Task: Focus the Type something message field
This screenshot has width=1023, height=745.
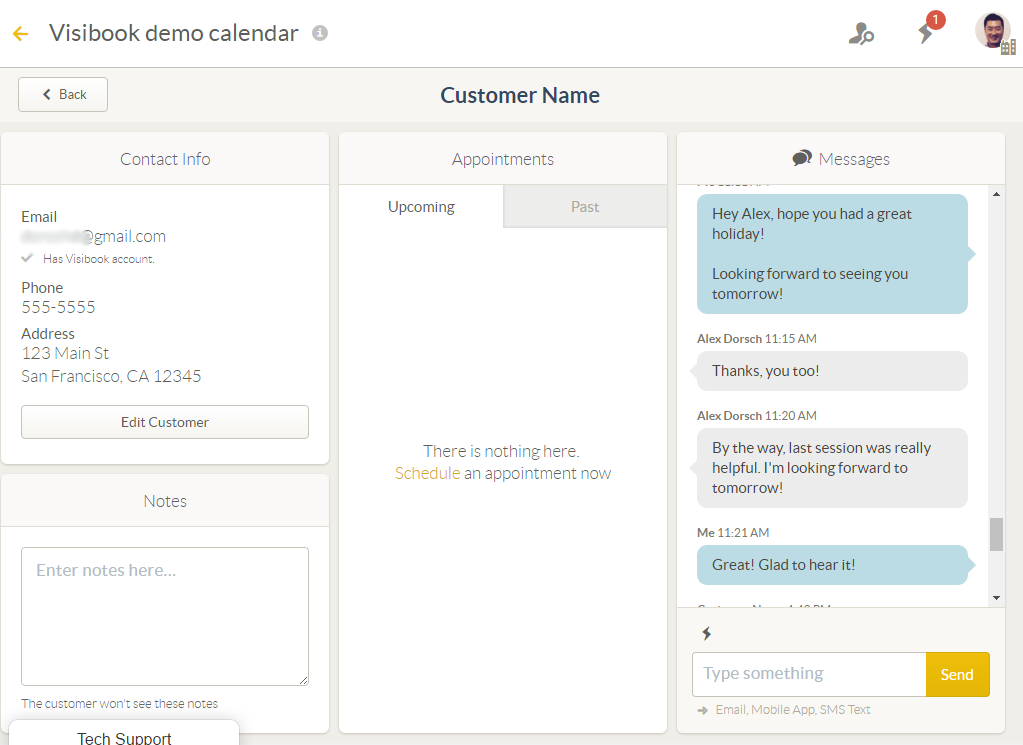Action: tap(809, 675)
